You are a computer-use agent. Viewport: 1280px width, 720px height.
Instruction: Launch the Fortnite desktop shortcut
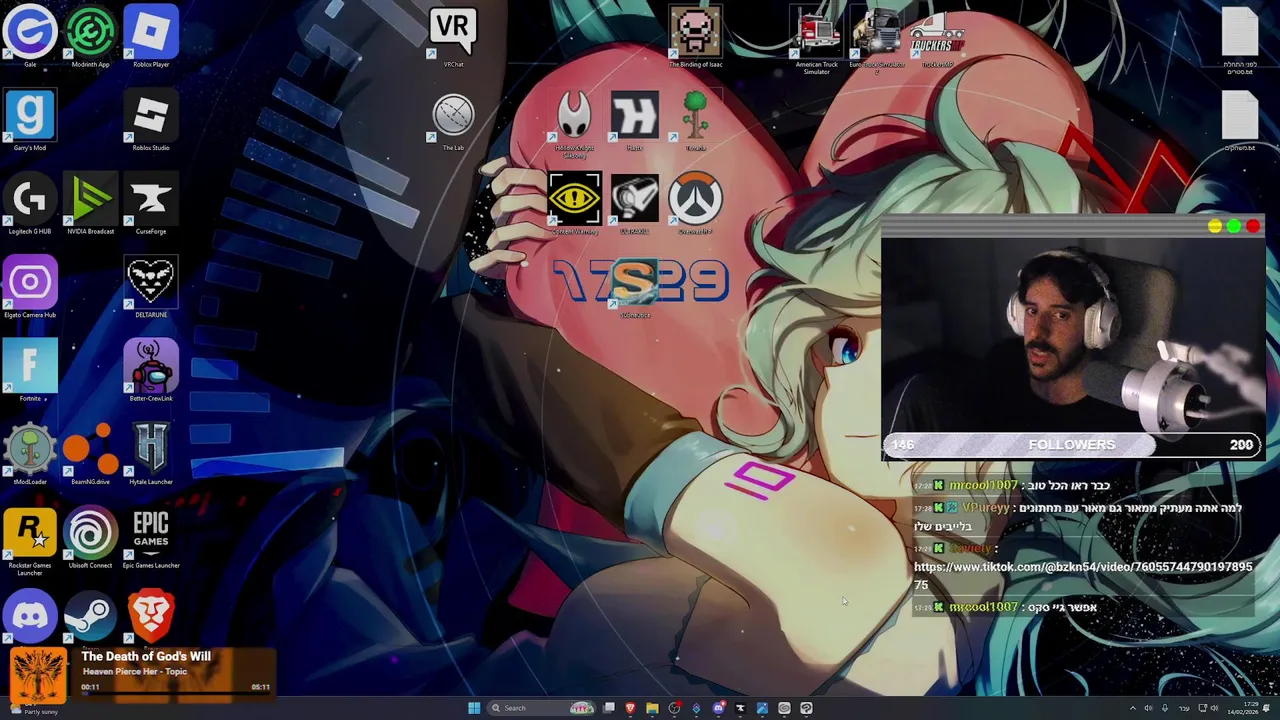pyautogui.click(x=30, y=370)
